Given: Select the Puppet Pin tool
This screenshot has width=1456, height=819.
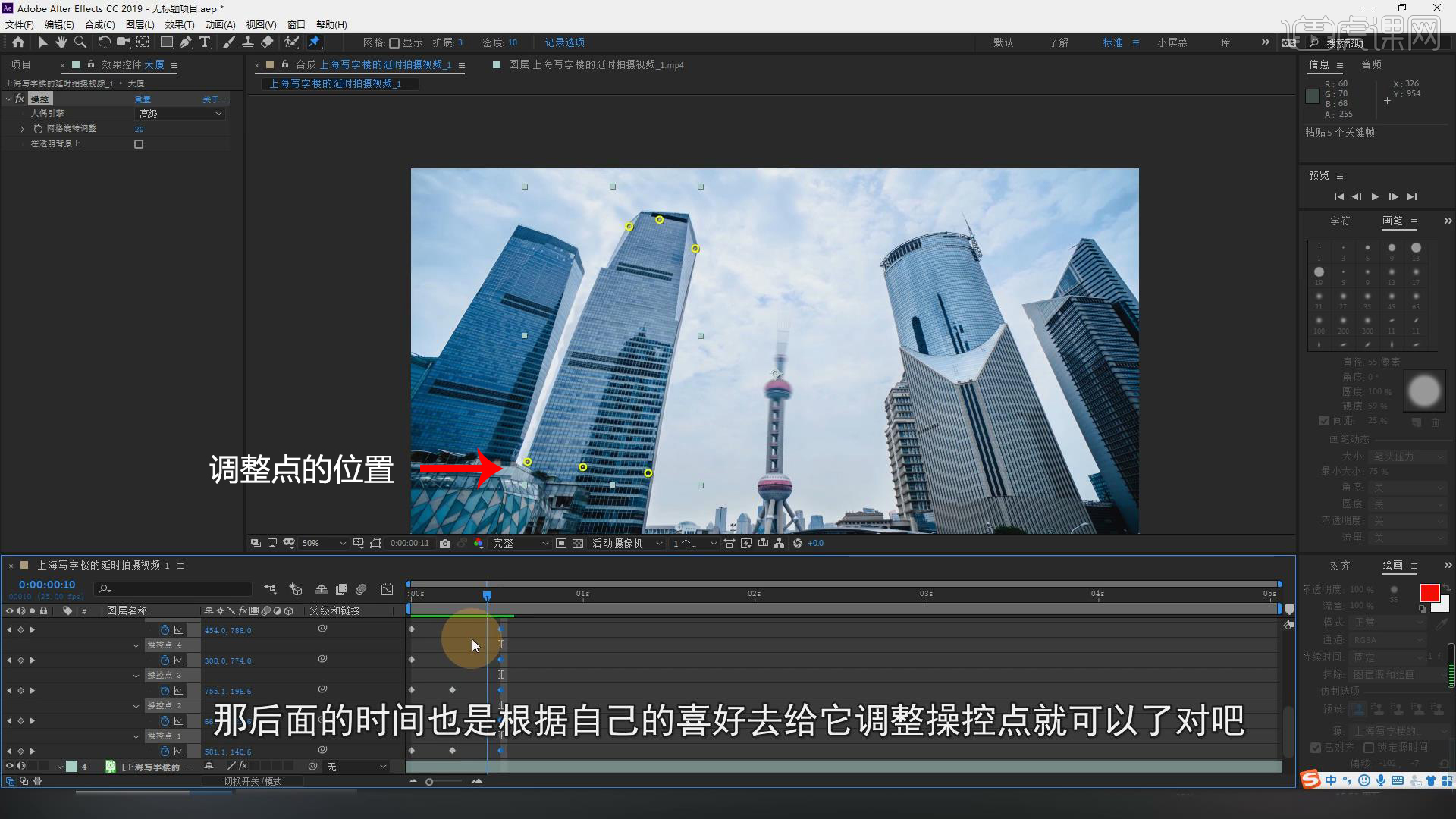Looking at the screenshot, I should pos(314,42).
